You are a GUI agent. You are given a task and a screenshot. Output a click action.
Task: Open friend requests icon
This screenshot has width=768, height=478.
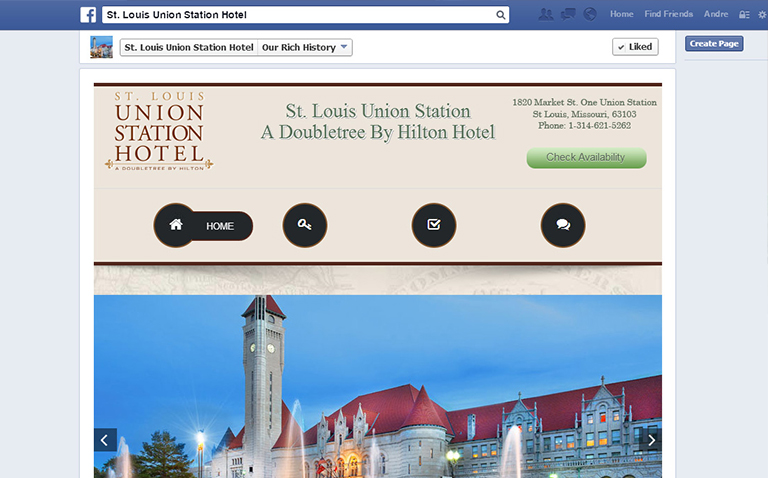546,14
